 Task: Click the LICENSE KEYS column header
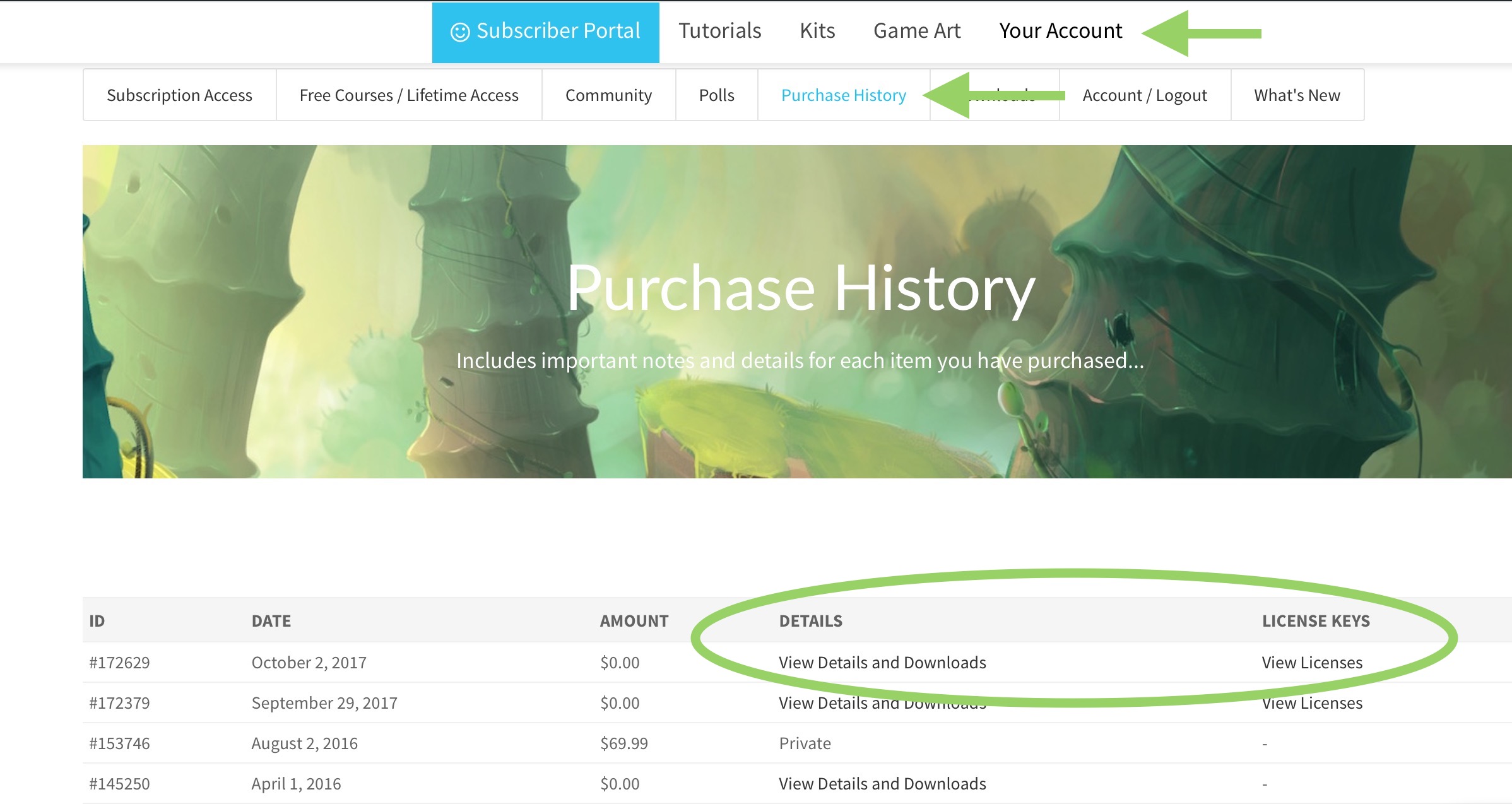[1315, 621]
